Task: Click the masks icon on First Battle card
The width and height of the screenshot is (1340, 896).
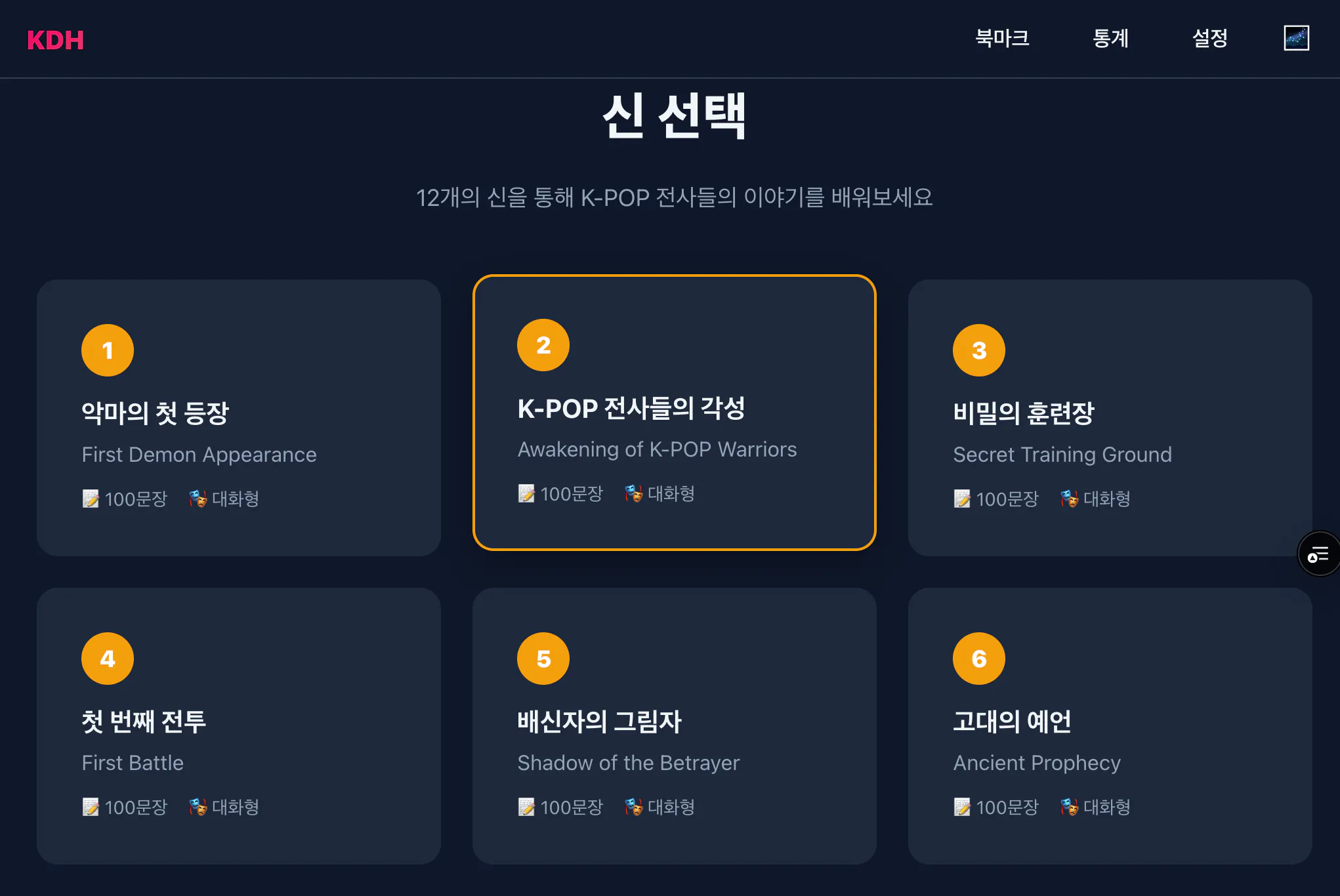Action: coord(198,807)
